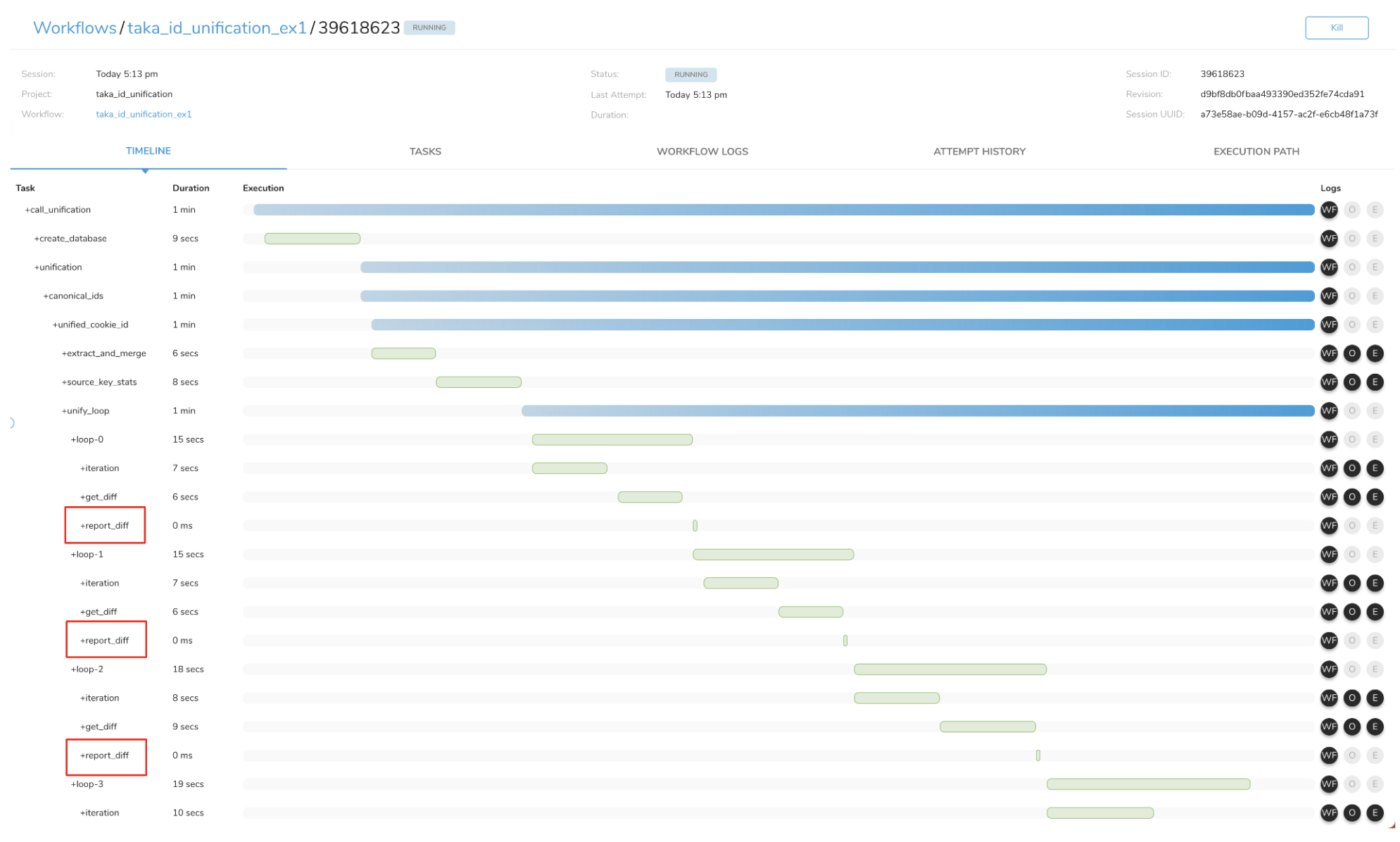The width and height of the screenshot is (1400, 842).
Task: Open output log O for loop-2 get_diff
Action: point(1351,727)
